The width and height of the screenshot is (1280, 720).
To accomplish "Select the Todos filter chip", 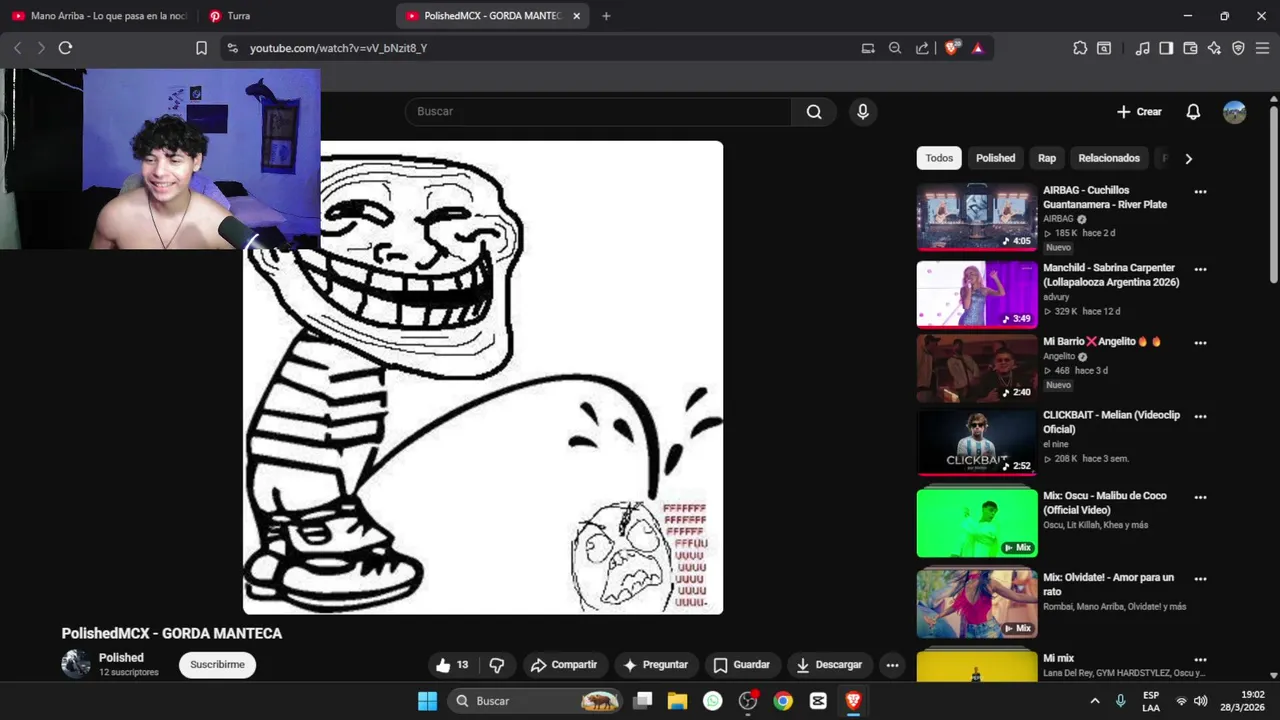I will point(939,158).
